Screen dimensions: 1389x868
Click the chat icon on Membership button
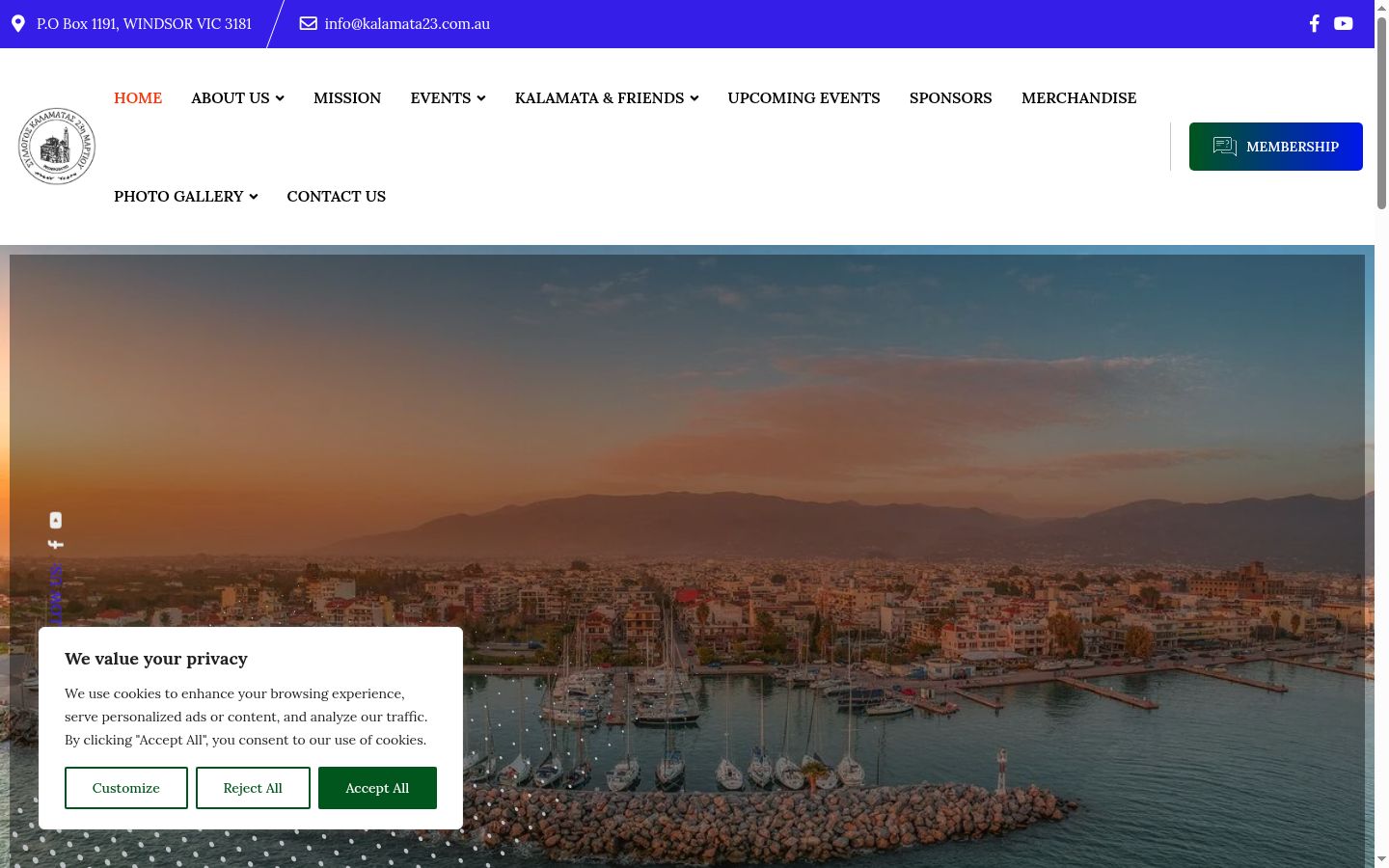(1225, 146)
